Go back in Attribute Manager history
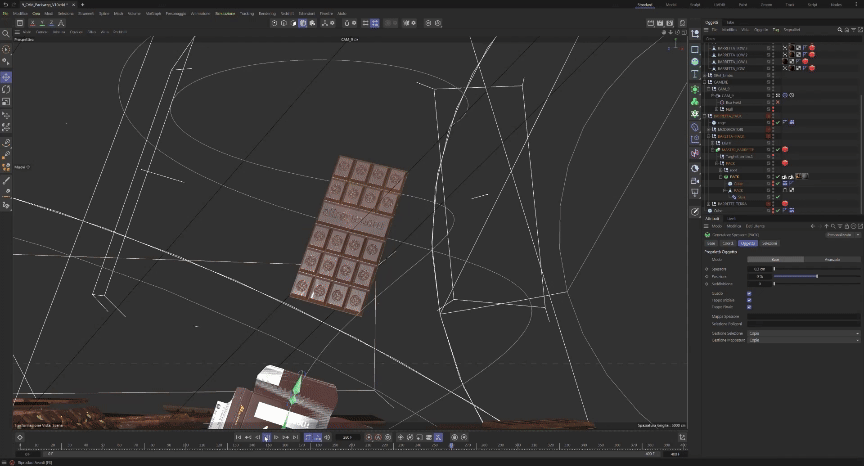Viewport: 864px width, 466px height. click(813, 226)
